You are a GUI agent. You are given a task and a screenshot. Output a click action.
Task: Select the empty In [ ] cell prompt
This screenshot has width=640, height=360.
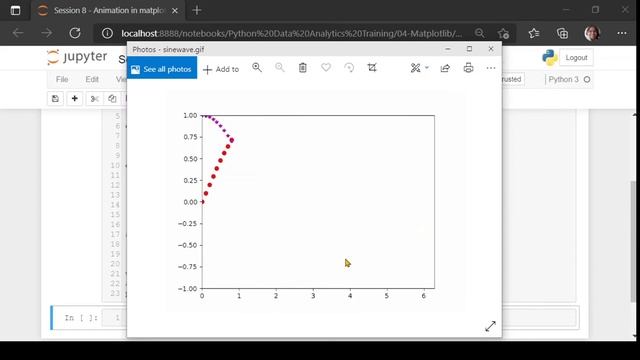point(80,318)
